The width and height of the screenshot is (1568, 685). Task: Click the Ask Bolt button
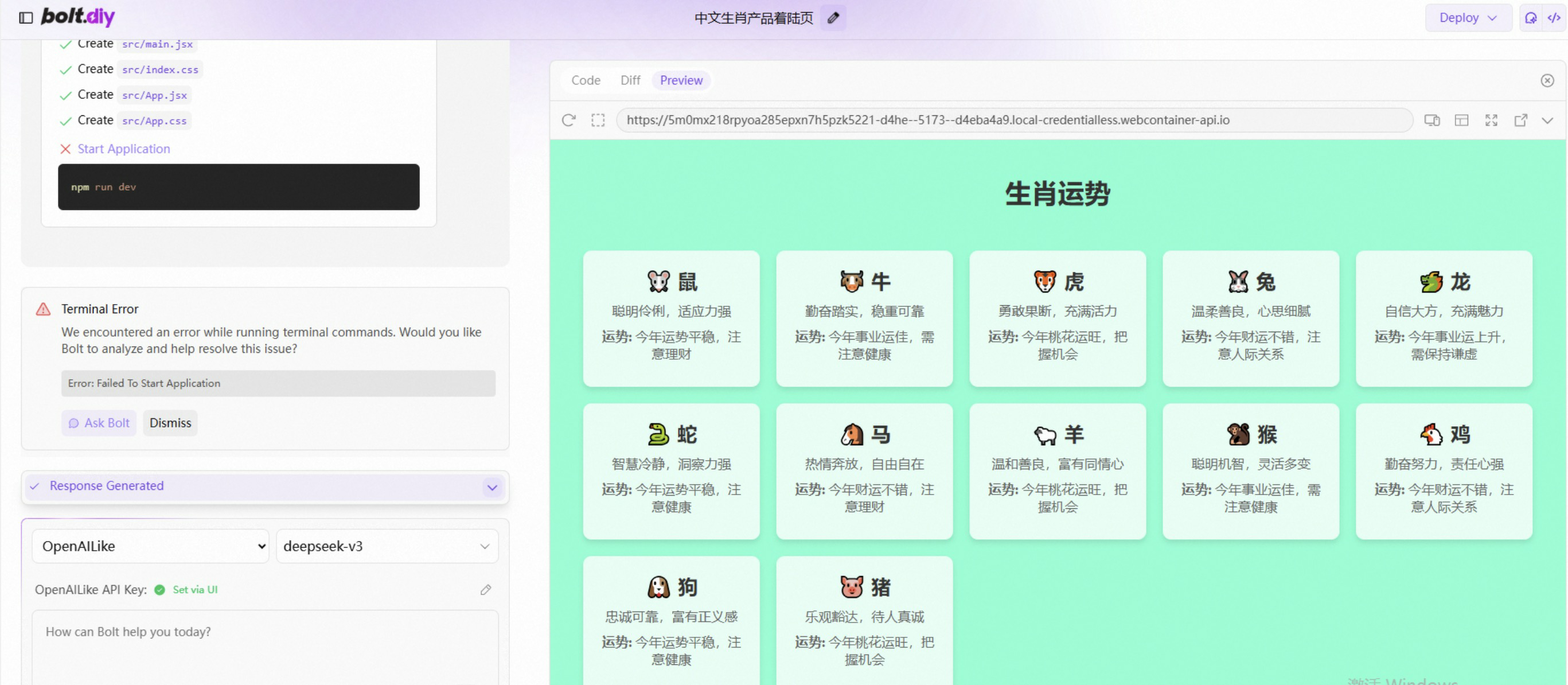click(x=99, y=423)
